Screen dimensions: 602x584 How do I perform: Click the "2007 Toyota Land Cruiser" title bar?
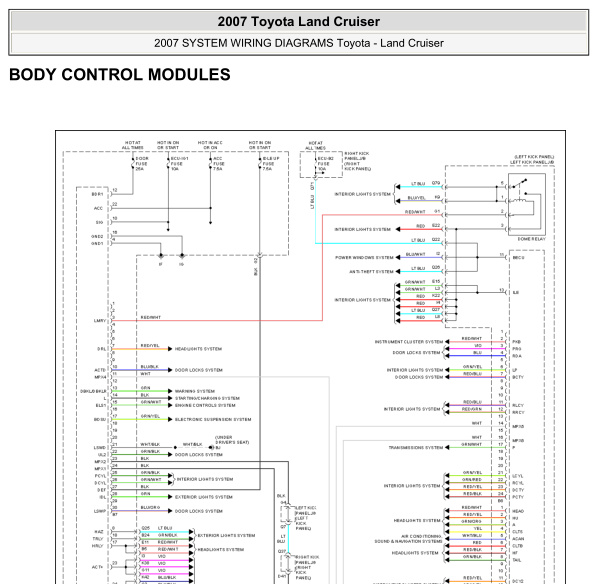(299, 22)
